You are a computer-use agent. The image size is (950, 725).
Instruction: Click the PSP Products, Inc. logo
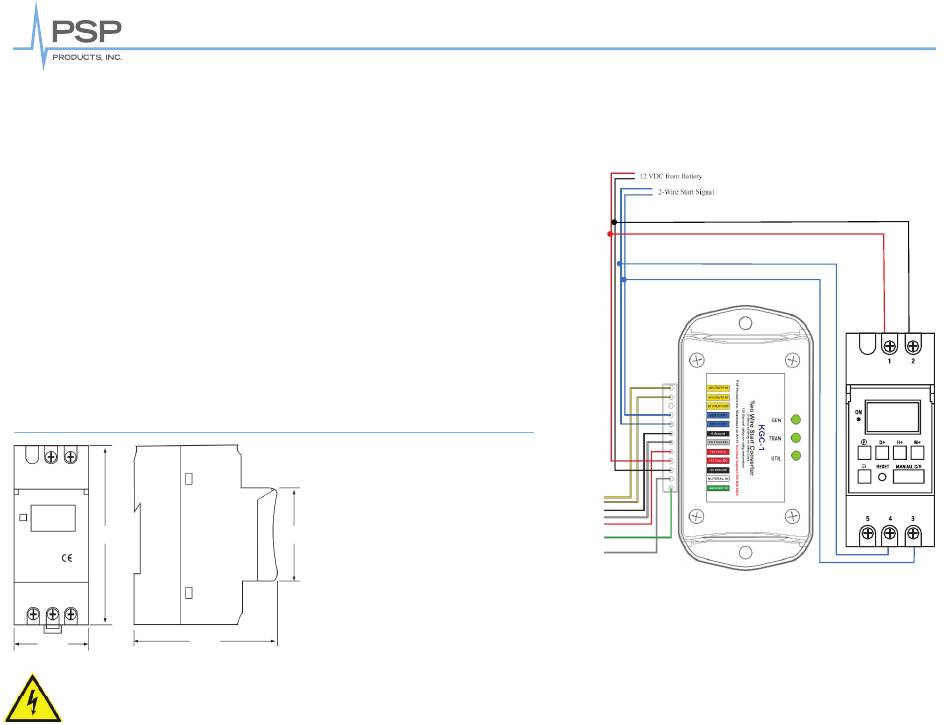coord(68,38)
